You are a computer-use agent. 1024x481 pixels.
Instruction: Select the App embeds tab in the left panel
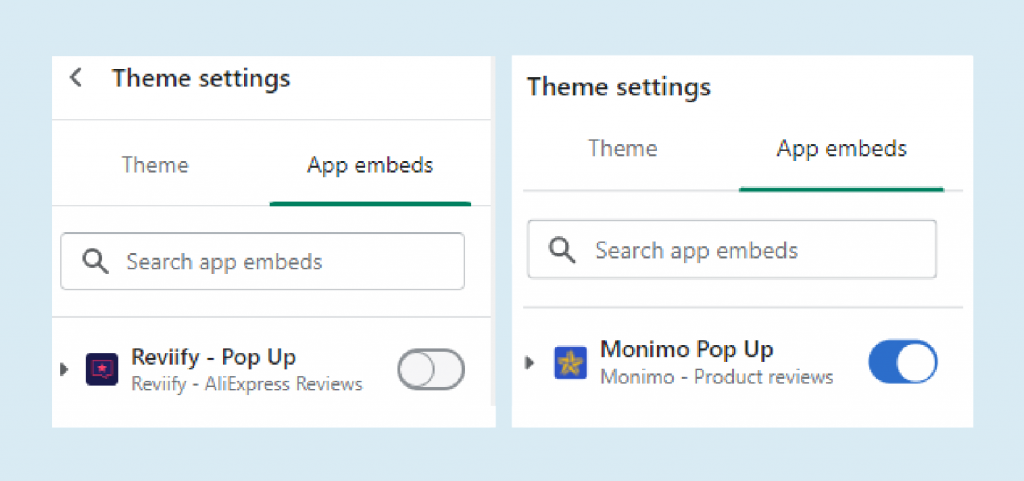coord(370,165)
